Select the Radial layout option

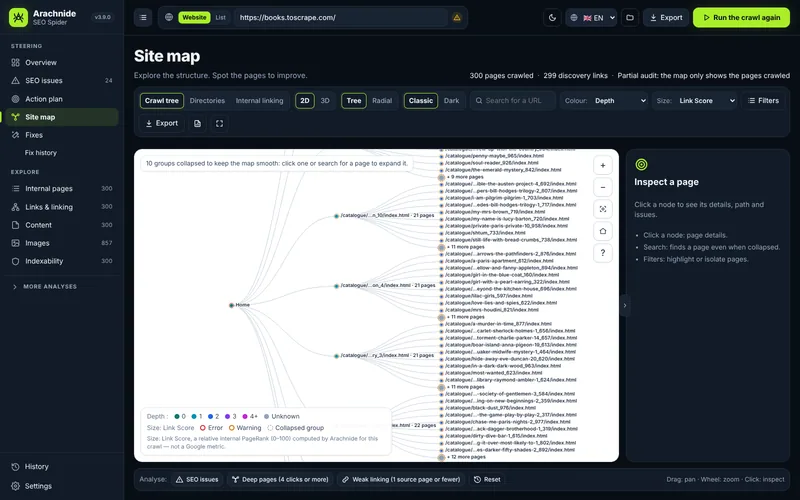pos(382,101)
